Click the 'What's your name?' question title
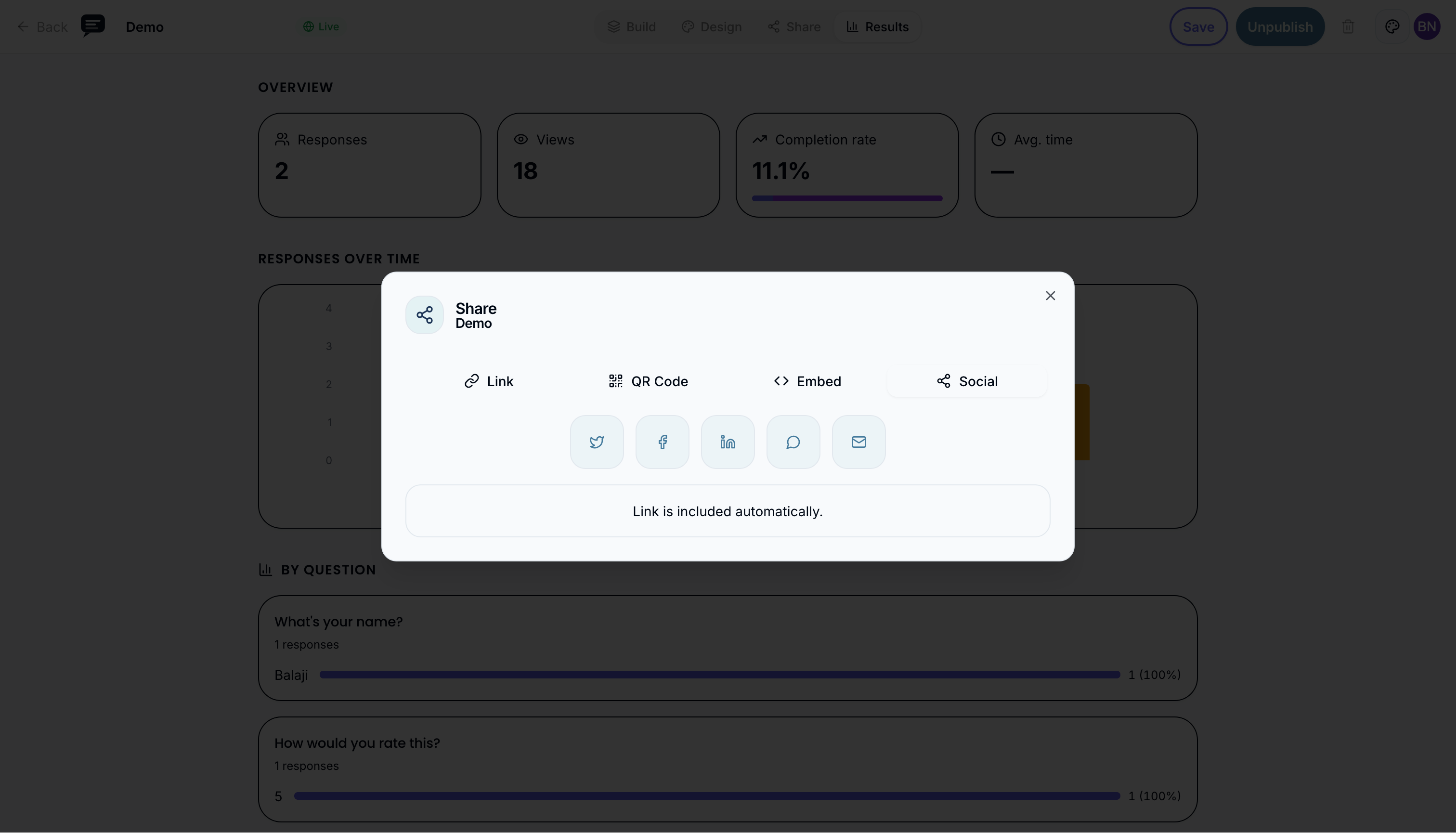 tap(338, 622)
